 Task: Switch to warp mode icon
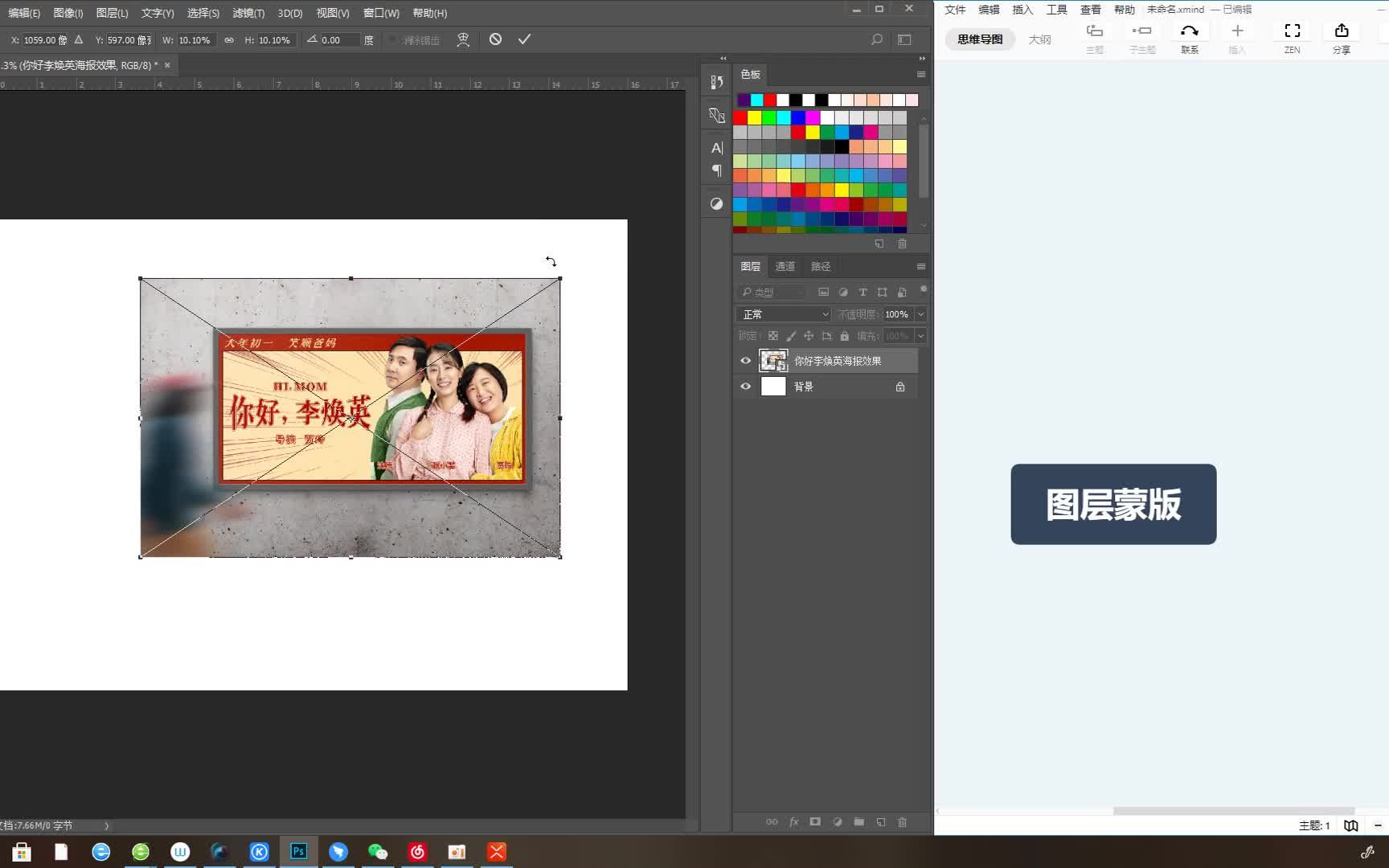[x=463, y=39]
